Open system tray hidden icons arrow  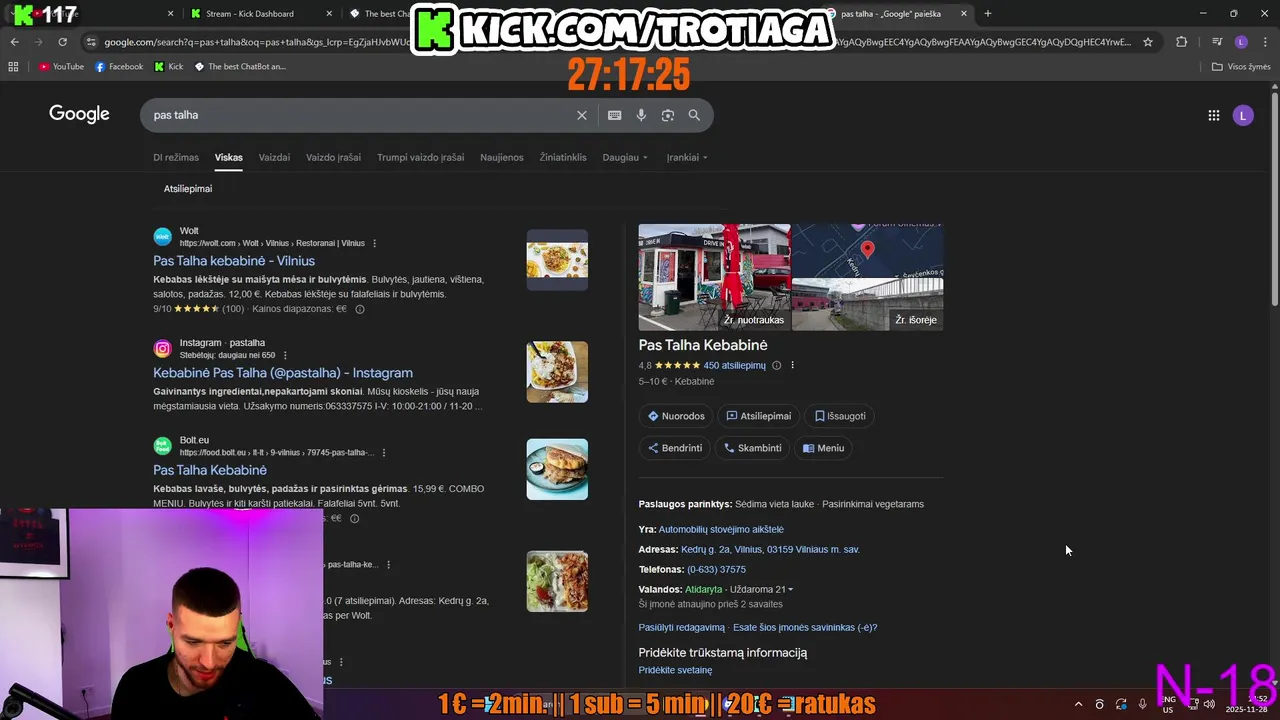click(1078, 704)
